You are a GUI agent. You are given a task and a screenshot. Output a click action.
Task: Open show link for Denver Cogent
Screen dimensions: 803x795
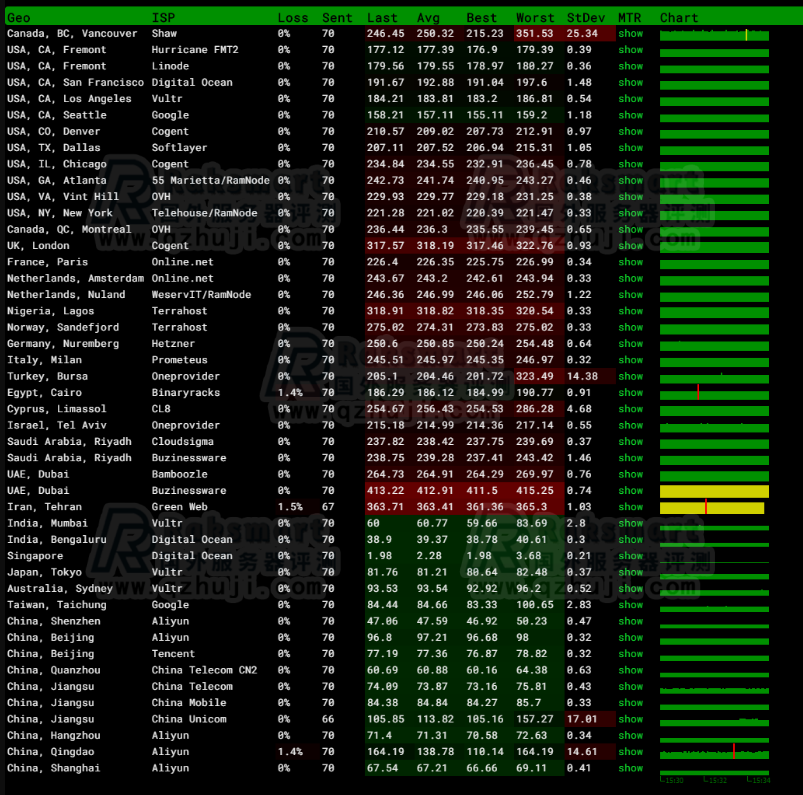pyautogui.click(x=630, y=132)
